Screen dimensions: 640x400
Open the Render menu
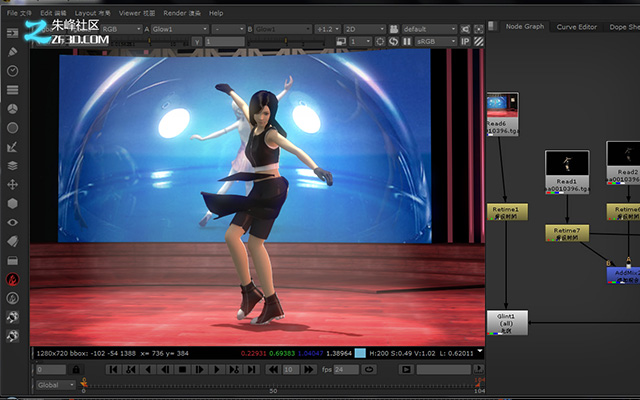point(182,13)
